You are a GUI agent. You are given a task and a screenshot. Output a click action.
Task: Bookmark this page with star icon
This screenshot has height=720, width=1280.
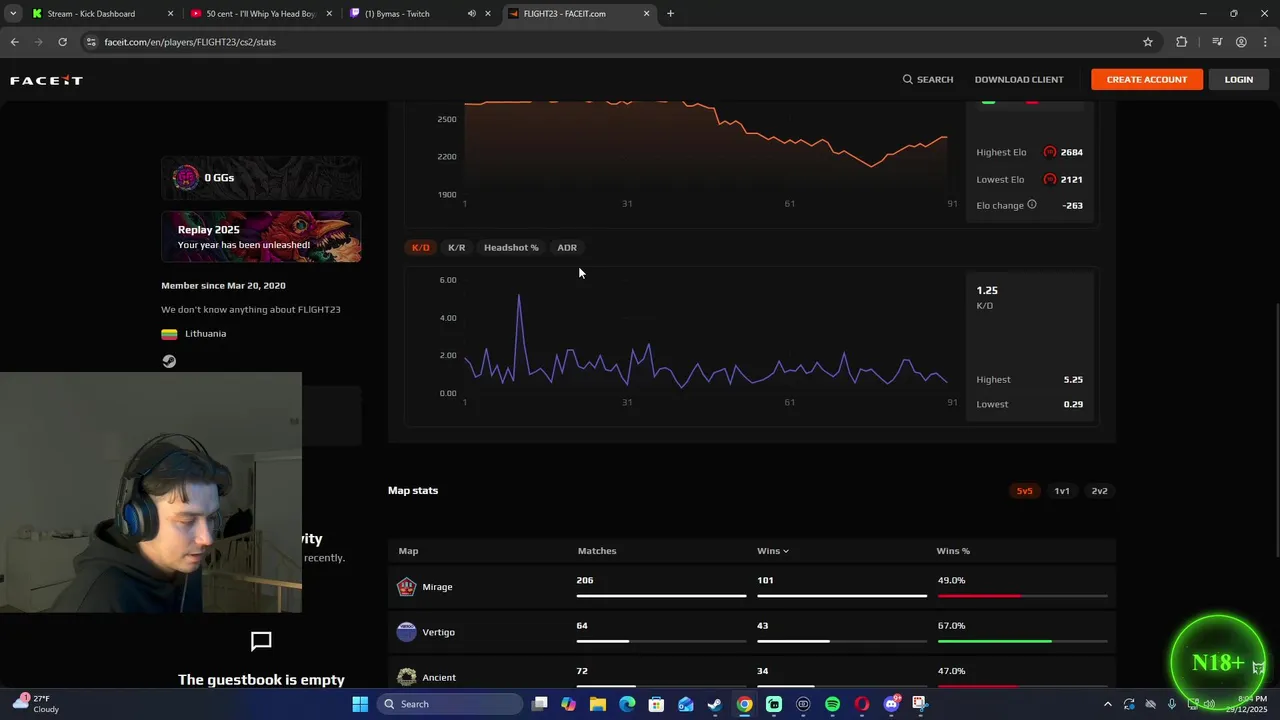coord(1148,42)
